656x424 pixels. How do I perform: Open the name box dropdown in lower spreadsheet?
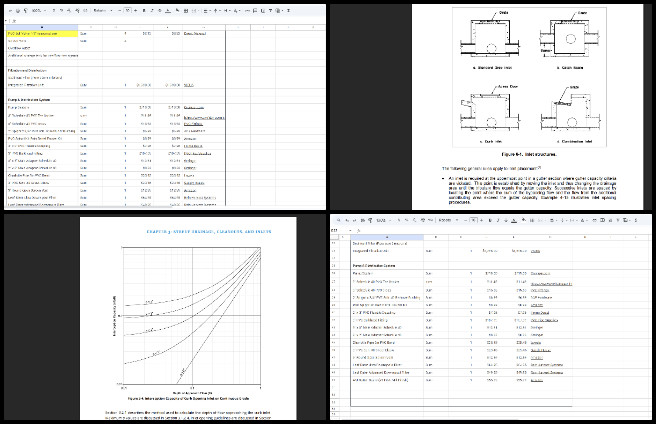[x=350, y=230]
